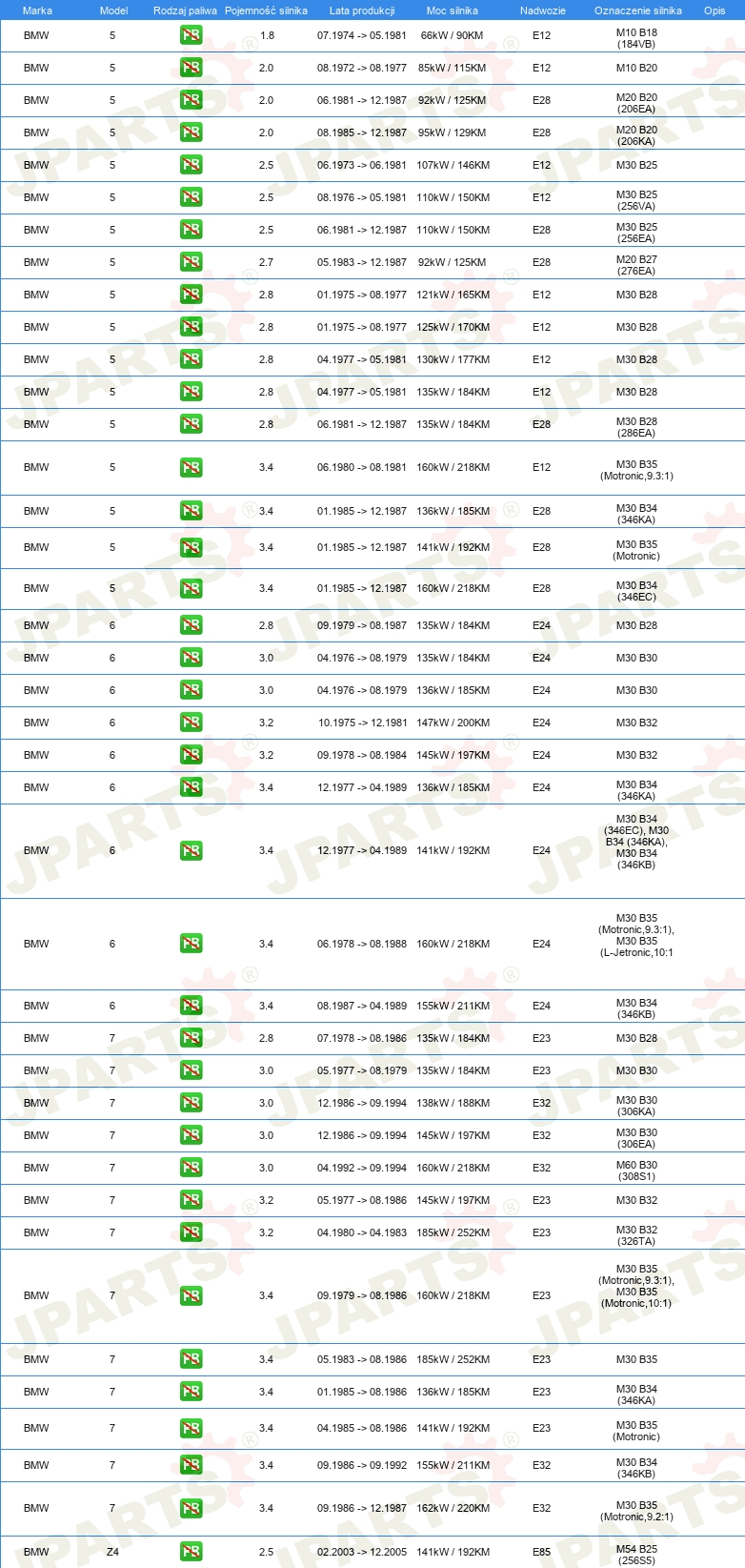Click the fuel icon in the 06.1978 -> 08.1988 row
The width and height of the screenshot is (745, 1568).
point(191,944)
